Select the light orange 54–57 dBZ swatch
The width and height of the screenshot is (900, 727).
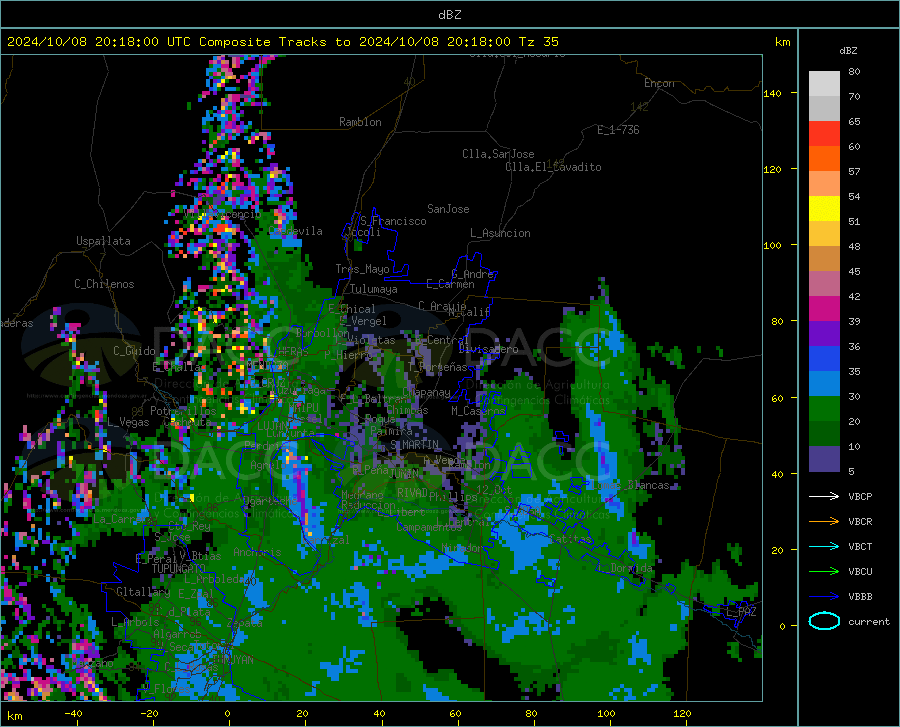point(824,184)
